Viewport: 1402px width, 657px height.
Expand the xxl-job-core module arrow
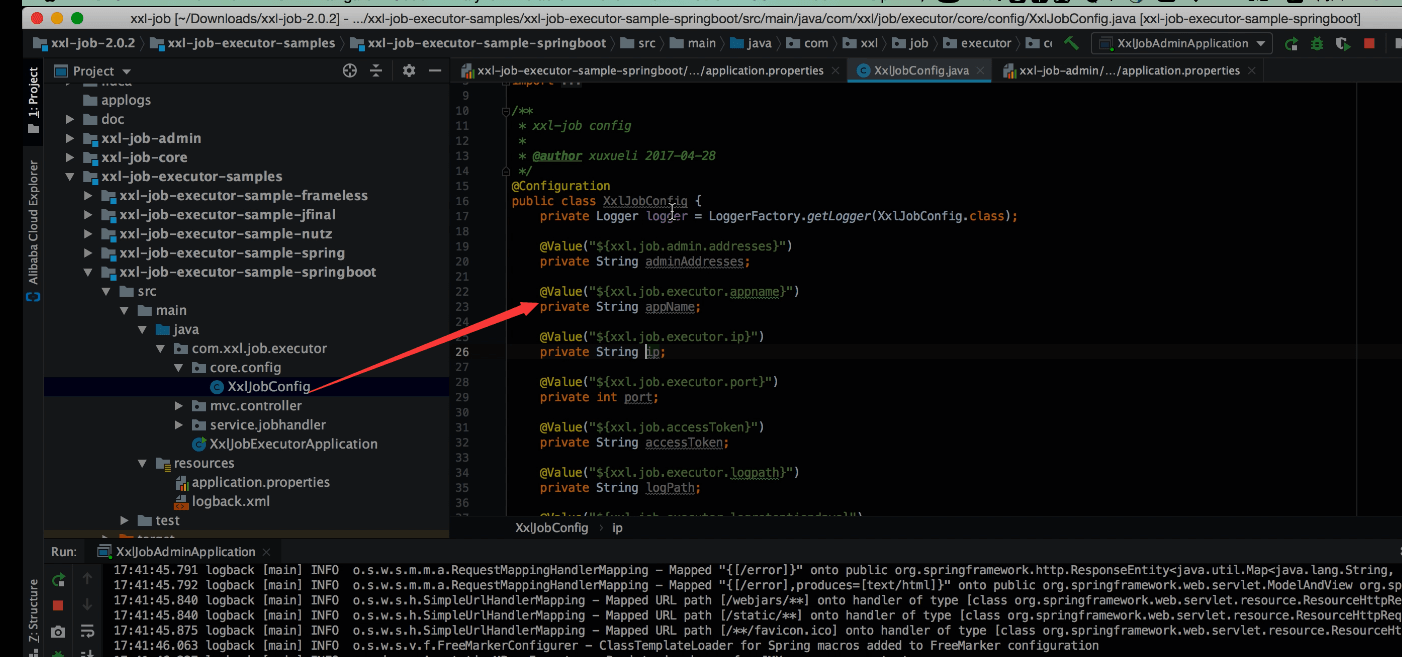(x=70, y=157)
